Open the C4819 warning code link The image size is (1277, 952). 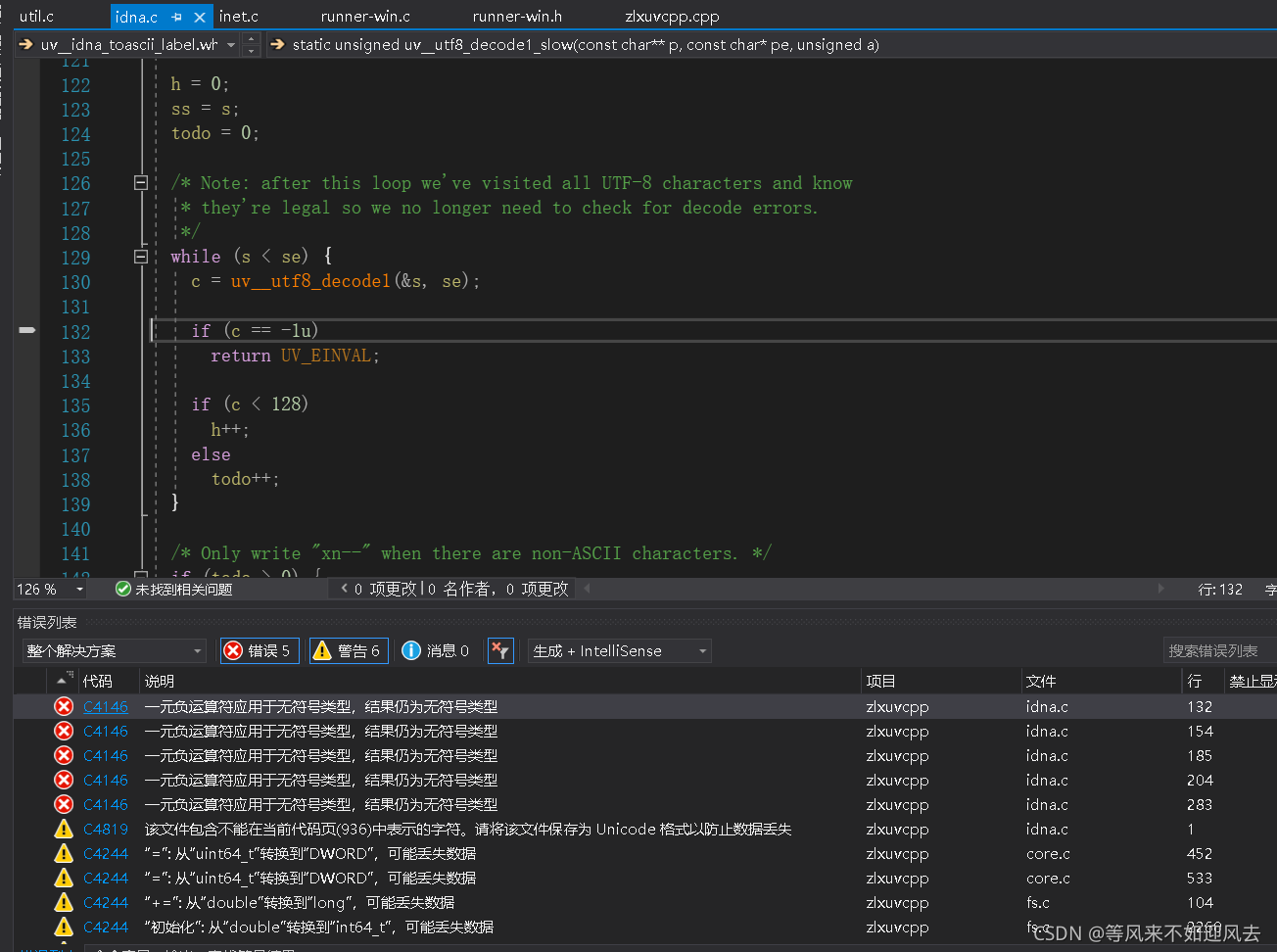point(106,829)
